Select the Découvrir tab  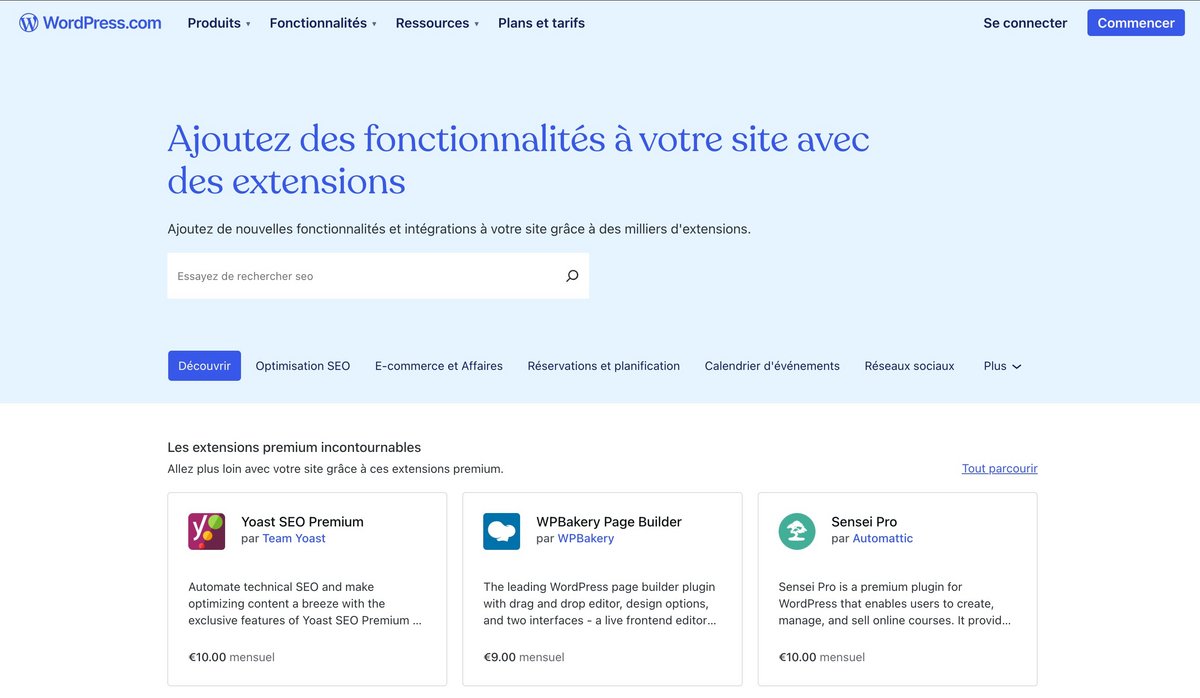[x=204, y=366]
